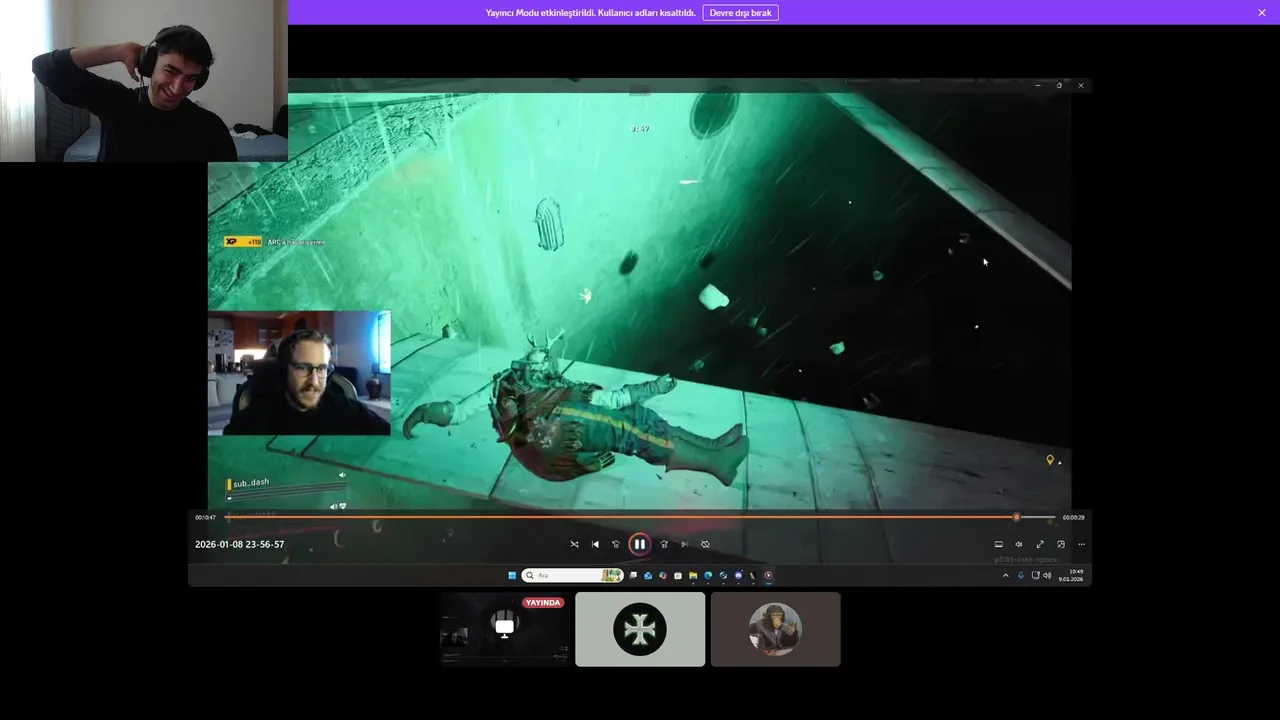Open the Media Player taskbar icon
1280x720 pixels.
tap(768, 575)
